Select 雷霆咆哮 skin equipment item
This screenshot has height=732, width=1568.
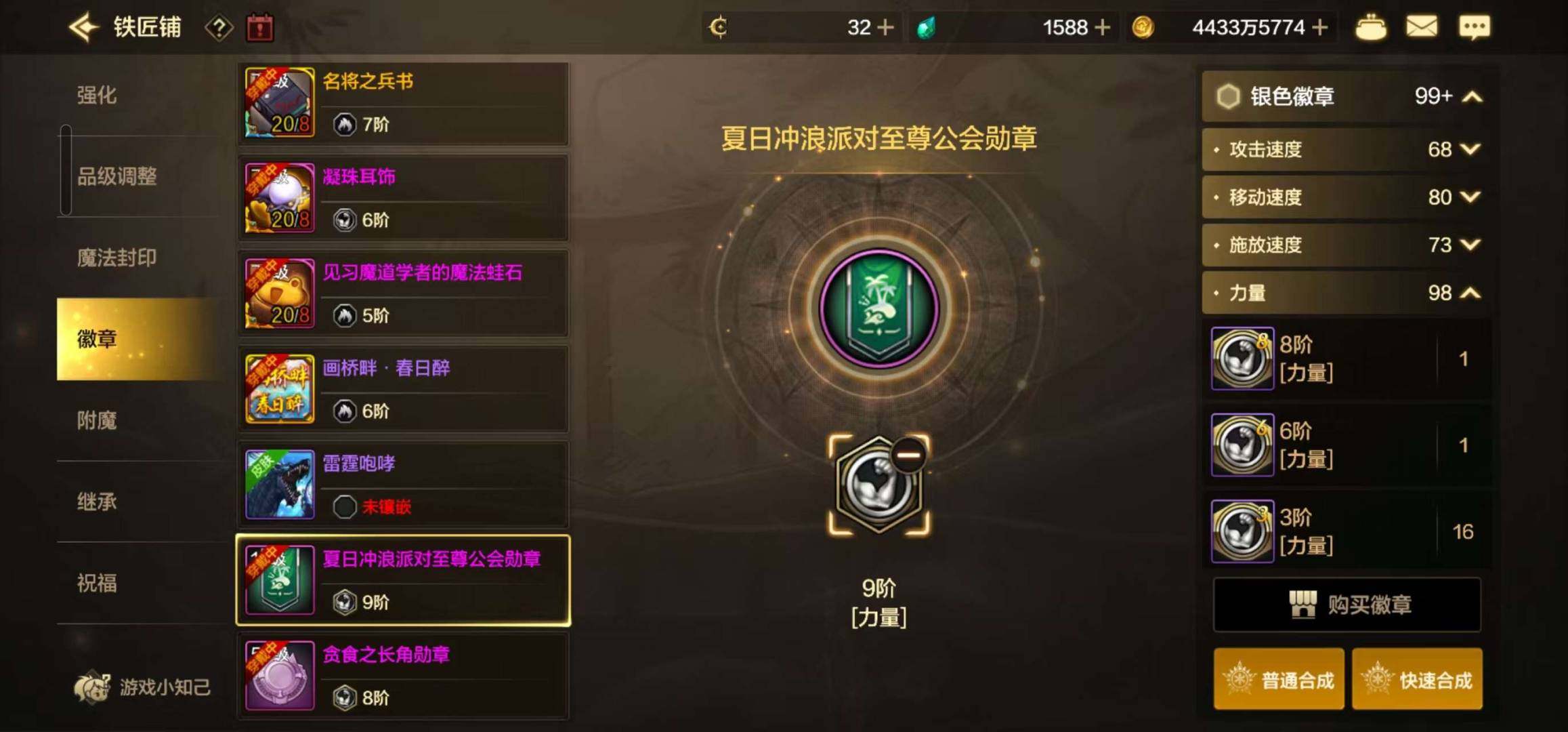coord(402,485)
